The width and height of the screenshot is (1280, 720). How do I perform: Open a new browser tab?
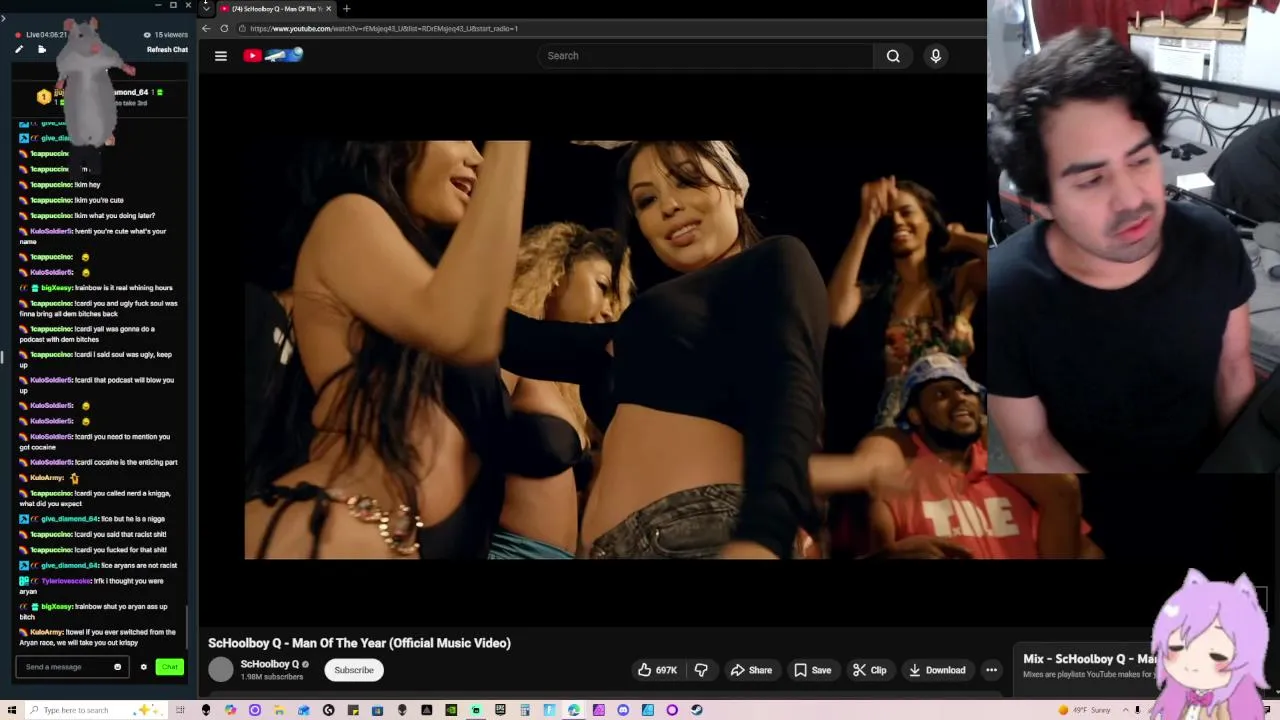[346, 9]
